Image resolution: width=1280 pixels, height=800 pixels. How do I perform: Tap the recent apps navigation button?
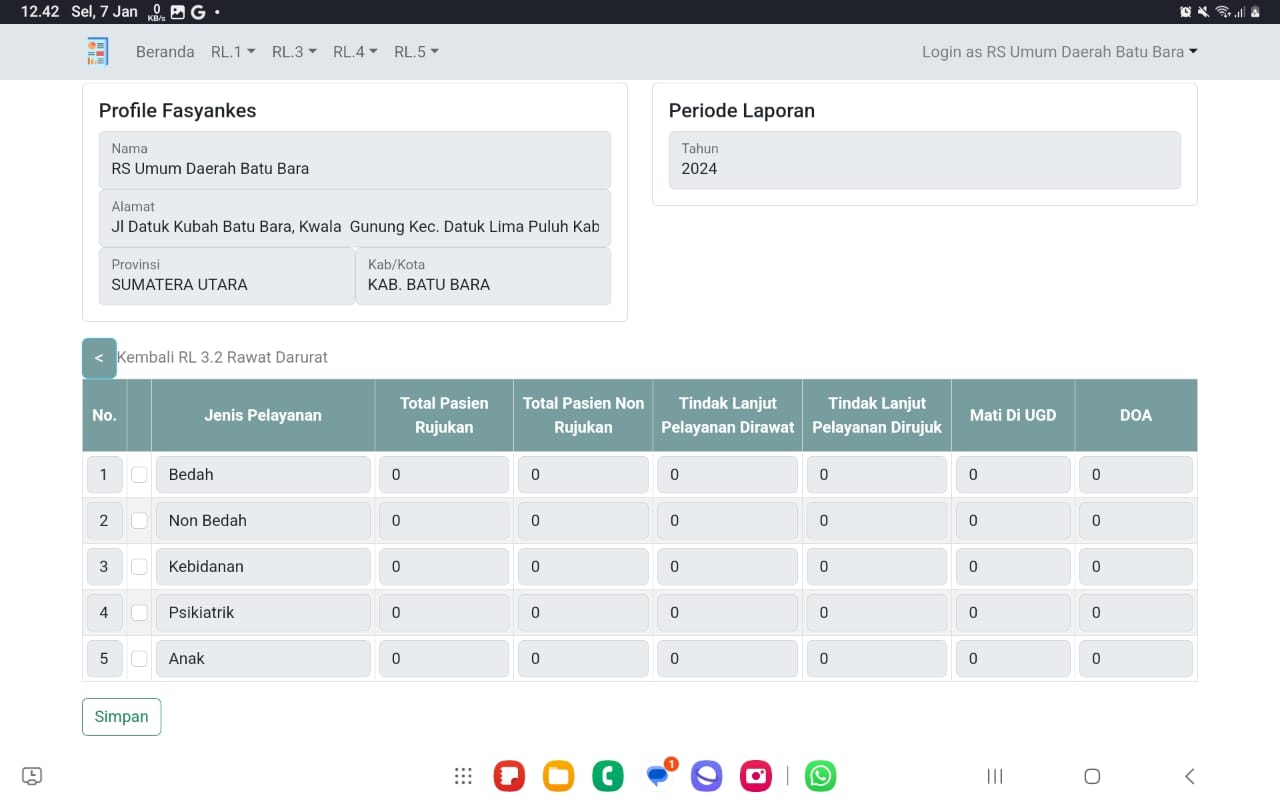point(995,776)
